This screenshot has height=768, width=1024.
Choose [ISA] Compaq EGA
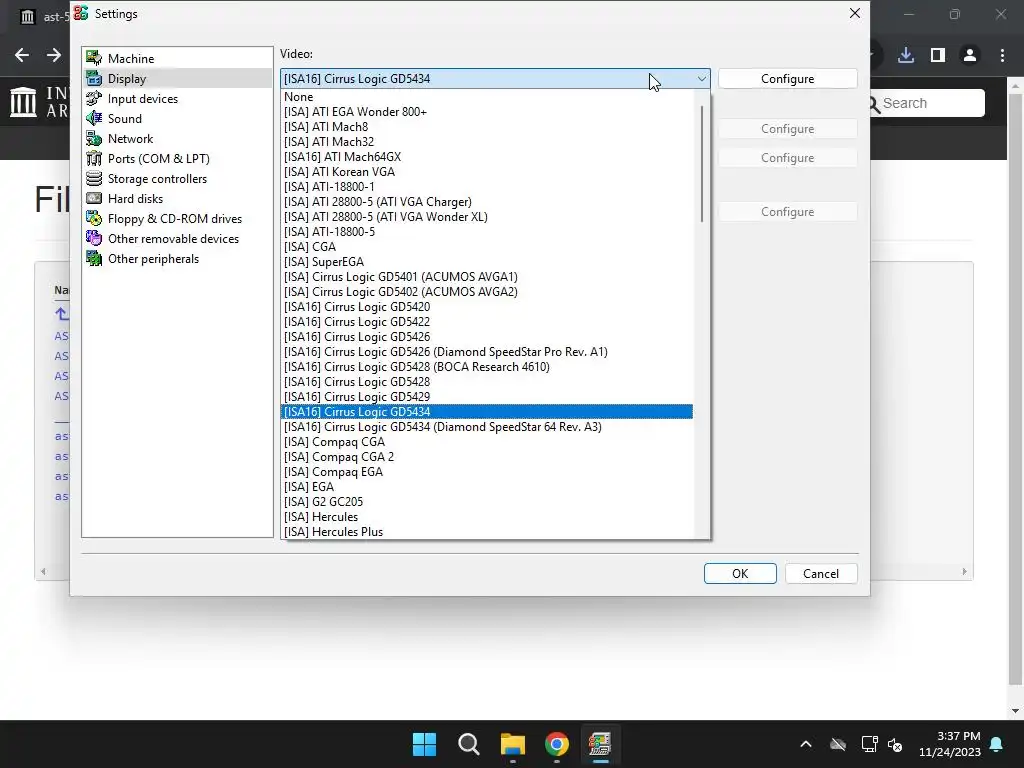click(487, 472)
